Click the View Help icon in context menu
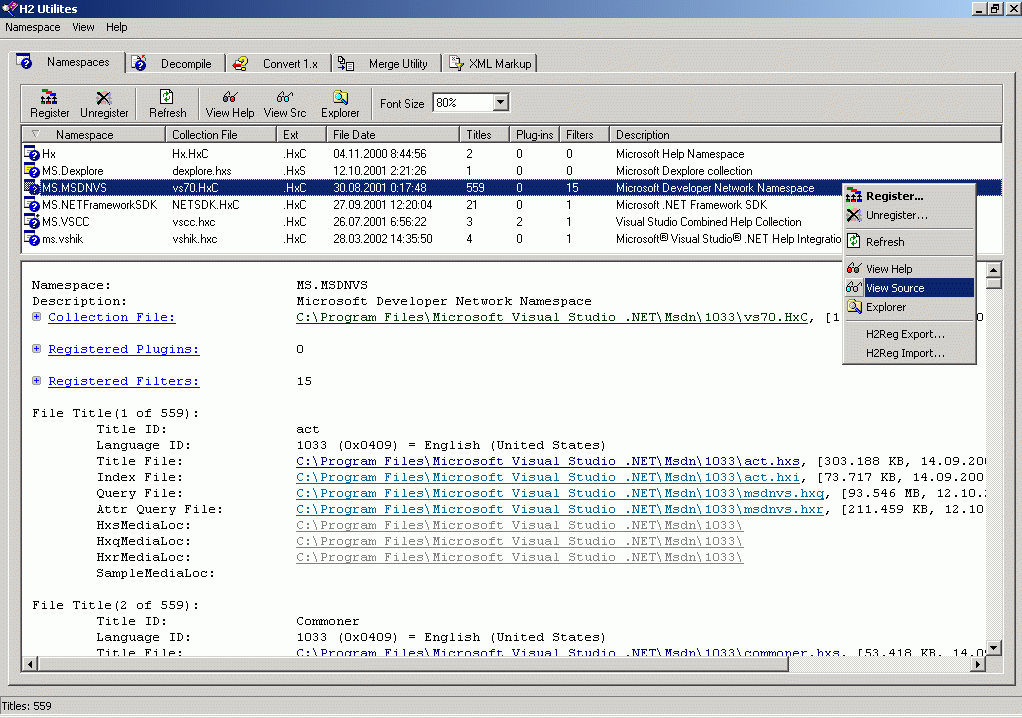The width and height of the screenshot is (1022, 718). pyautogui.click(x=854, y=268)
